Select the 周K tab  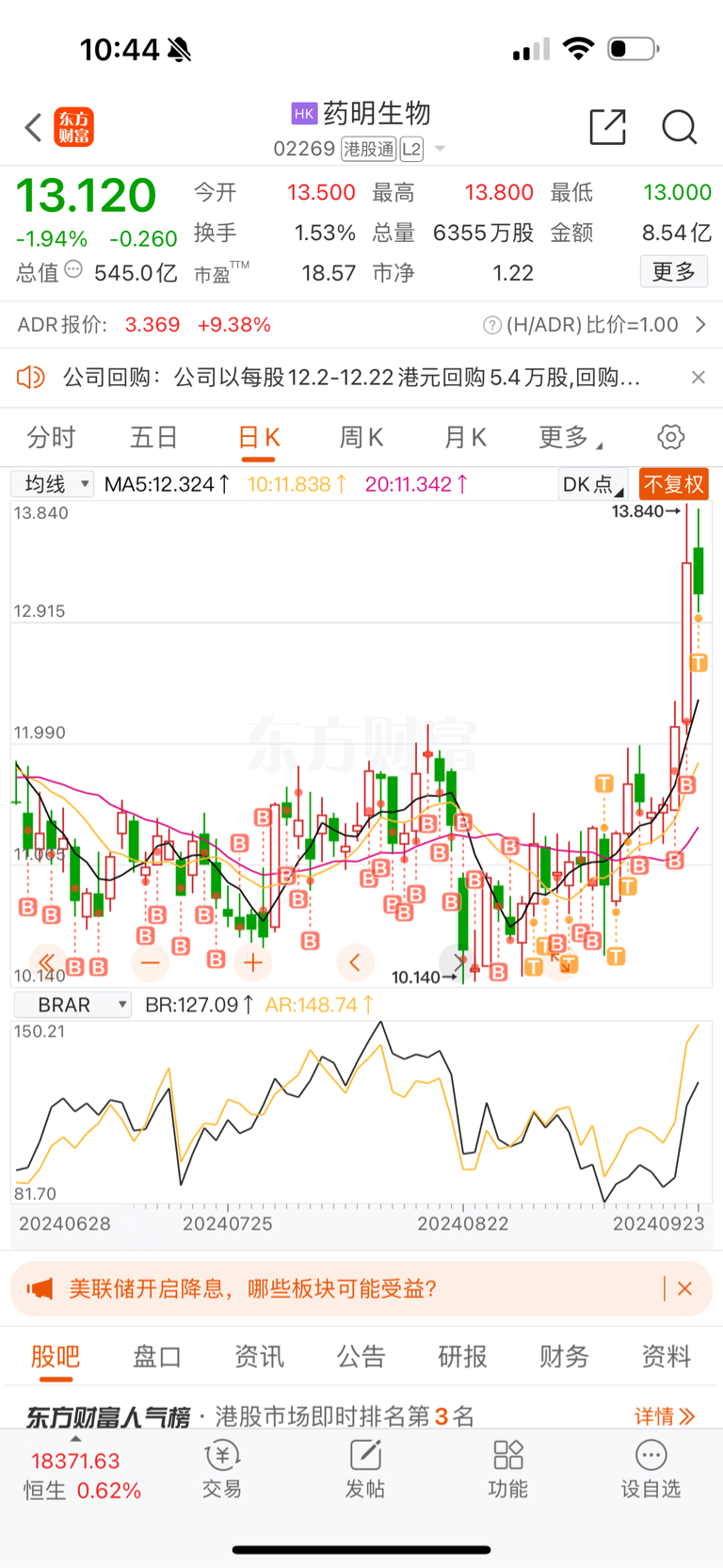pyautogui.click(x=361, y=437)
